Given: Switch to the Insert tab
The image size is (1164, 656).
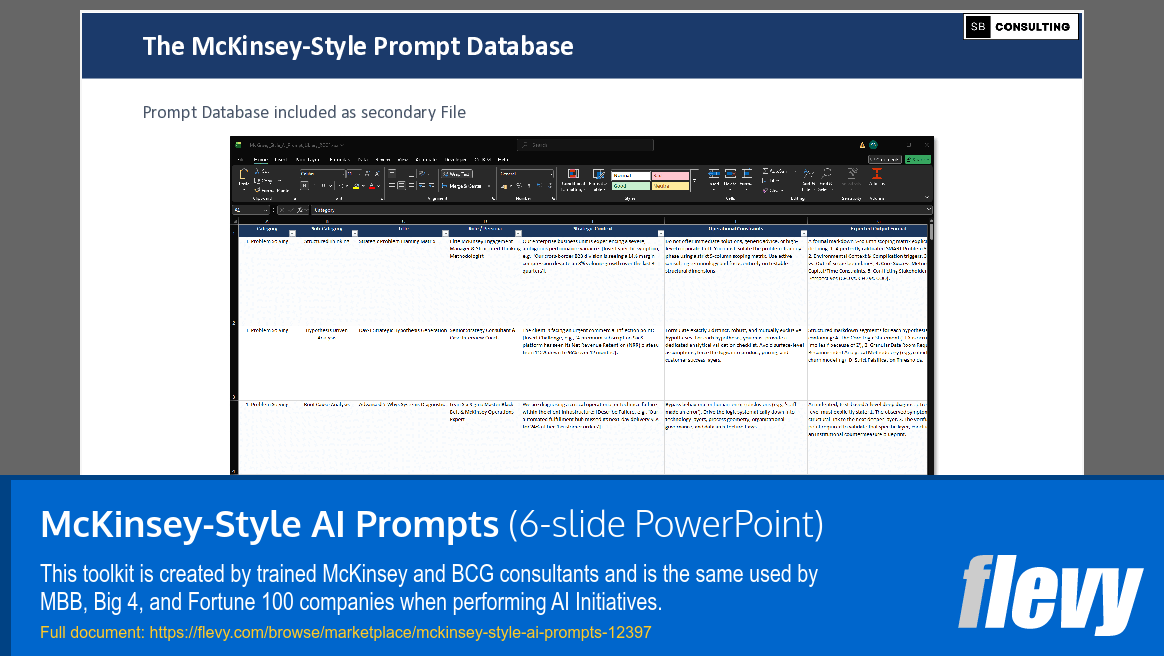Looking at the screenshot, I should 281,160.
